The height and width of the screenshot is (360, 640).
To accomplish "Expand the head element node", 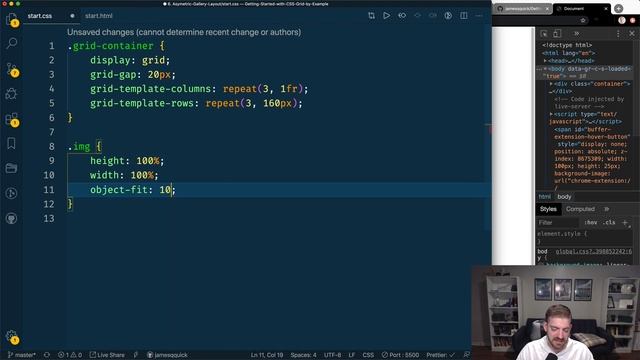I will pyautogui.click(x=545, y=61).
